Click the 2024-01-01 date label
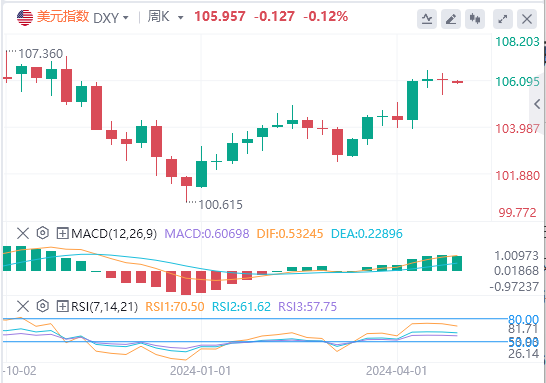 pos(201,371)
